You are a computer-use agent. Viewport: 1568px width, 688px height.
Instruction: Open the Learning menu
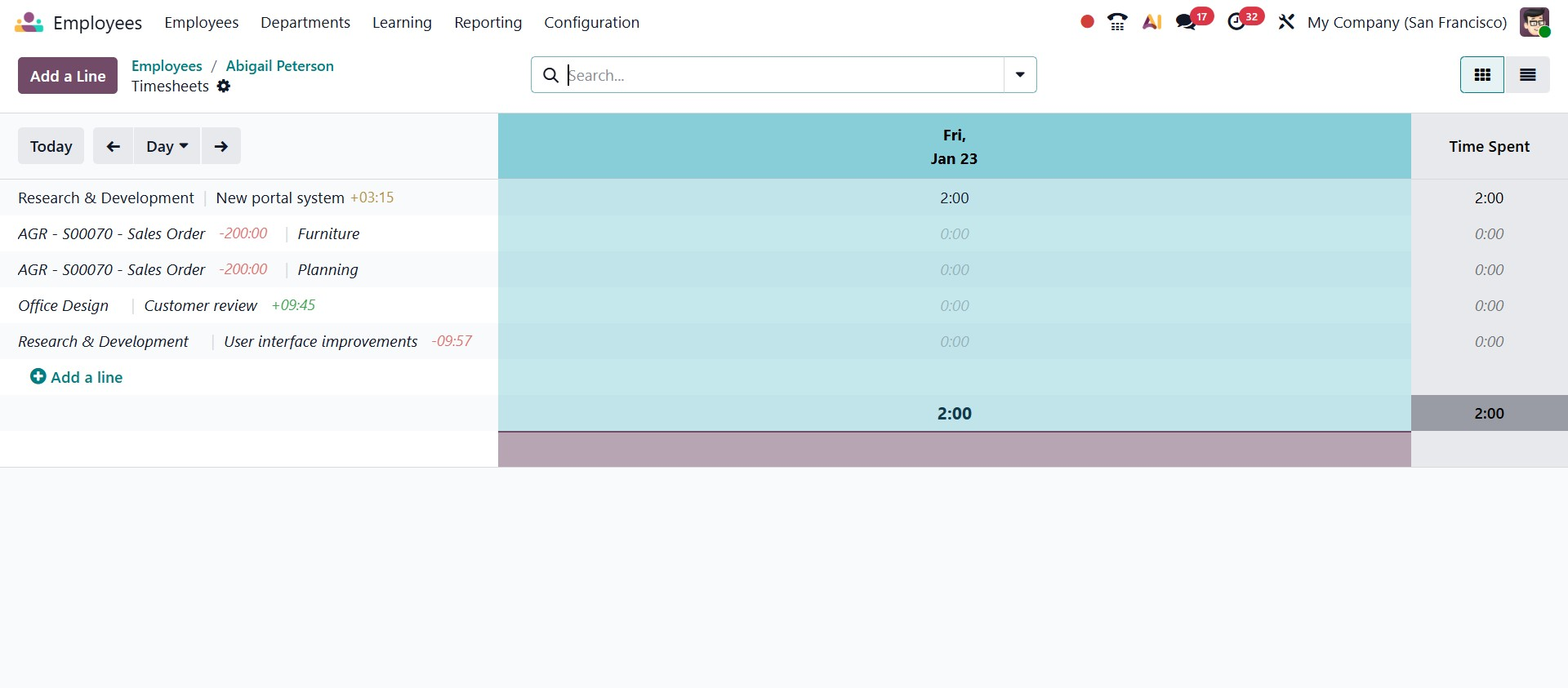coord(402,23)
